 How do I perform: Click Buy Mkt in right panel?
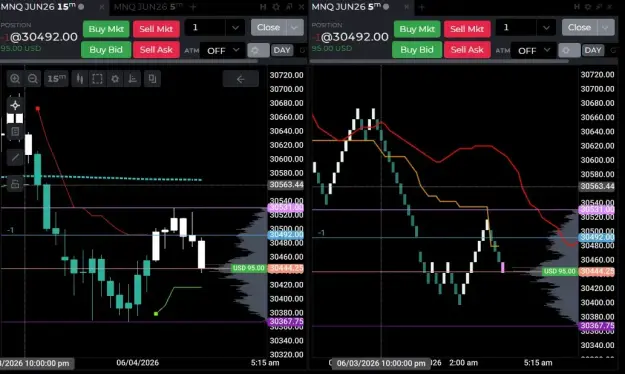coord(417,29)
